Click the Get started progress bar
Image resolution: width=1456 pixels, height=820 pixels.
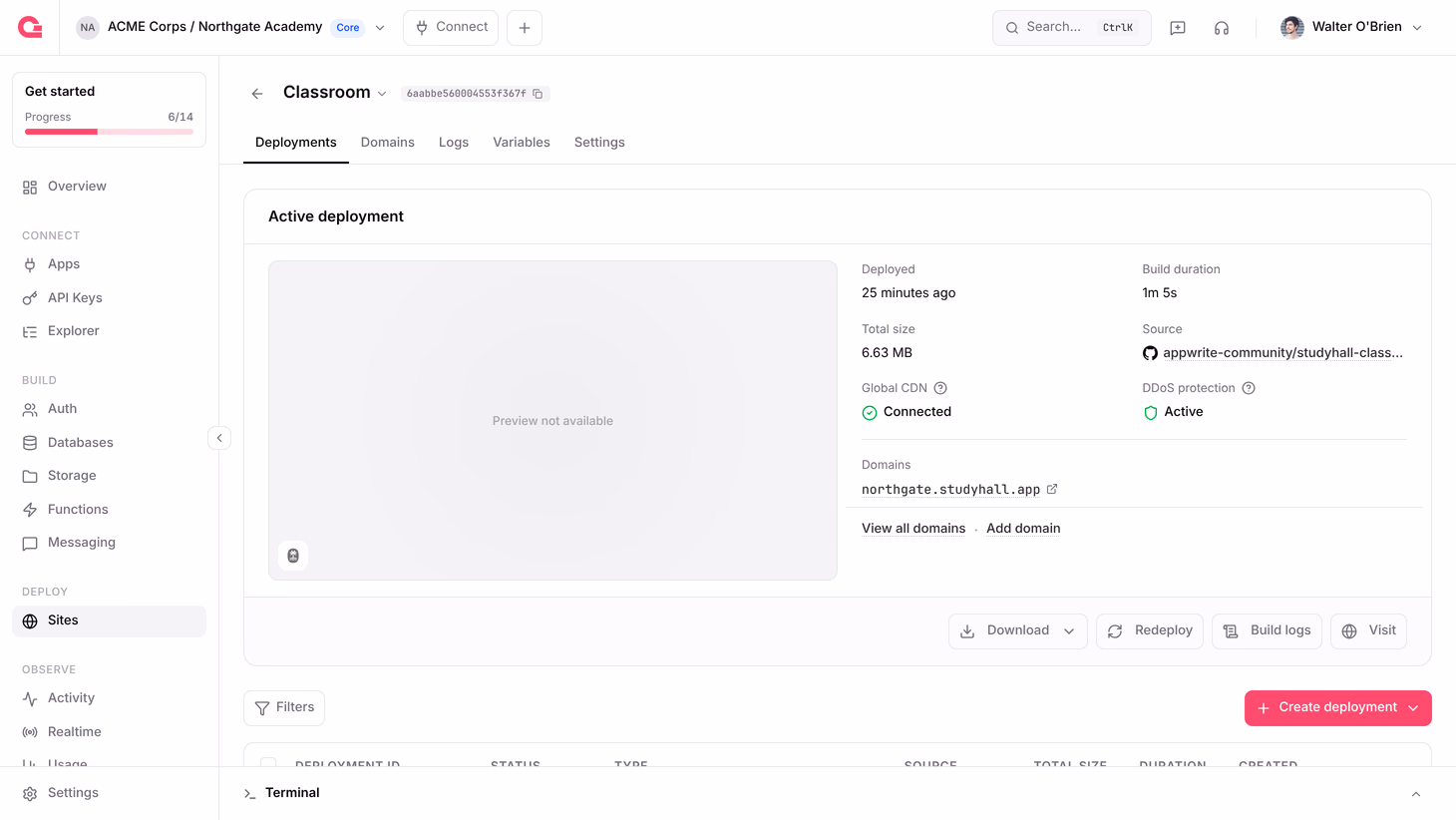109,132
